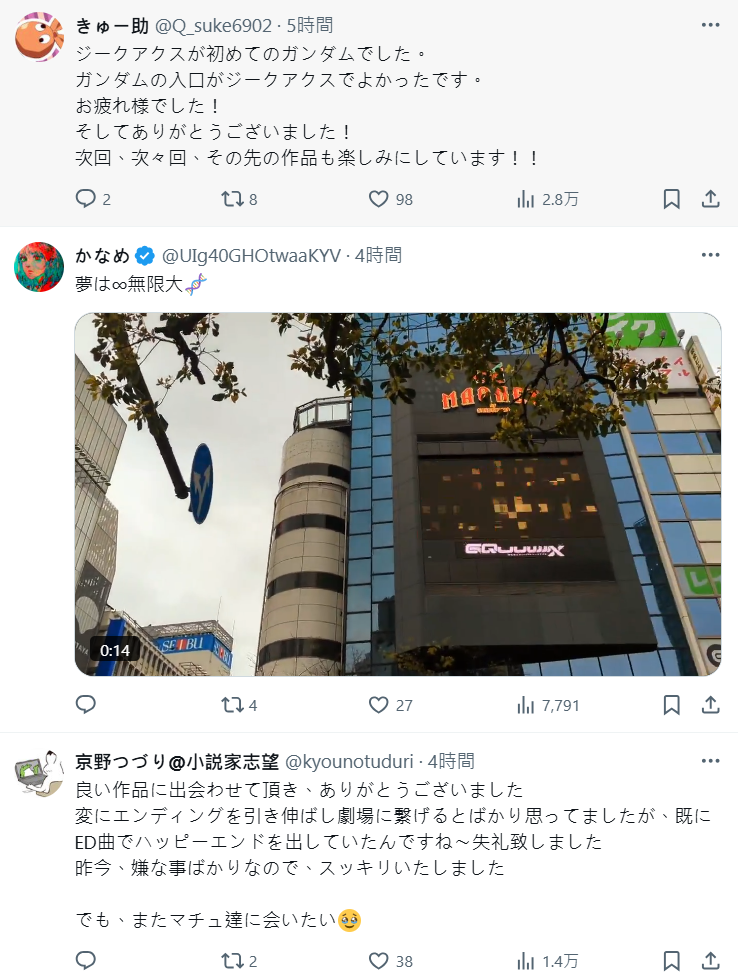The width and height of the screenshot is (738, 973).
Task: Open more options for 京野つづり's tweet
Action: [710, 761]
